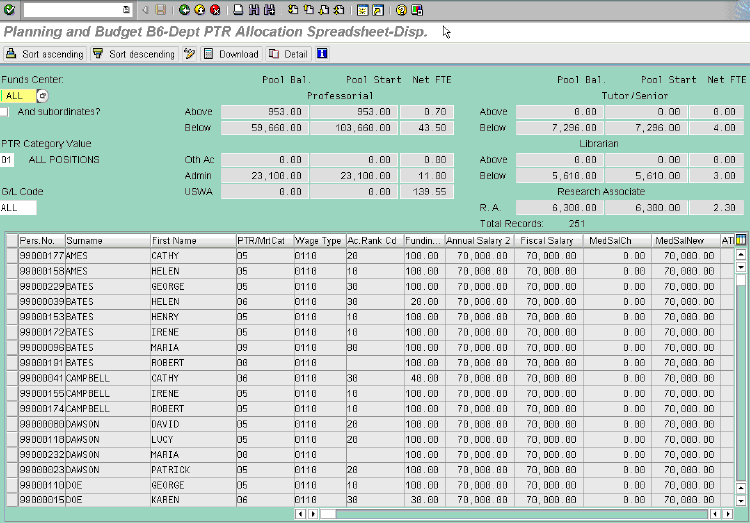Click personnel number 99000015 cell
This screenshot has width=750, height=523.
point(42,500)
